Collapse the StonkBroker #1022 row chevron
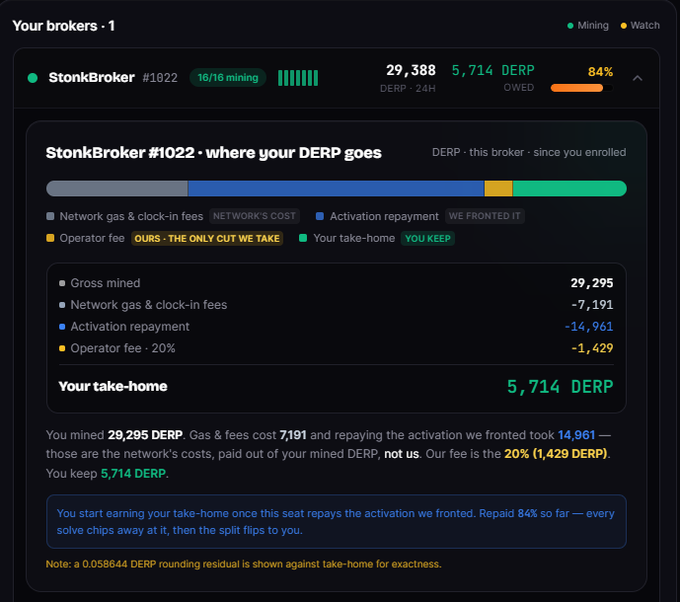The height and width of the screenshot is (602, 680). click(x=637, y=78)
